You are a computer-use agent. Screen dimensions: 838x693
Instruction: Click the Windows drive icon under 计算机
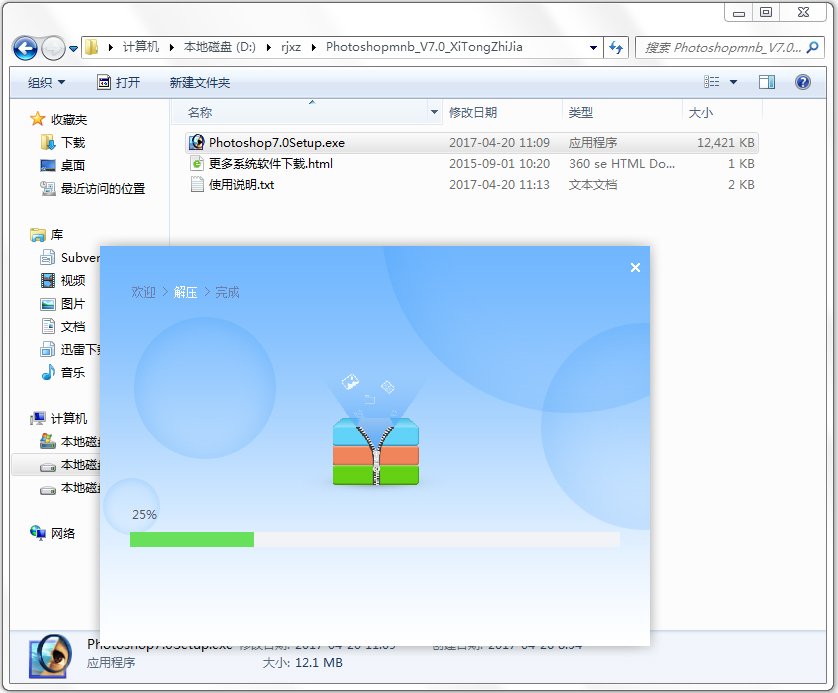coord(48,441)
